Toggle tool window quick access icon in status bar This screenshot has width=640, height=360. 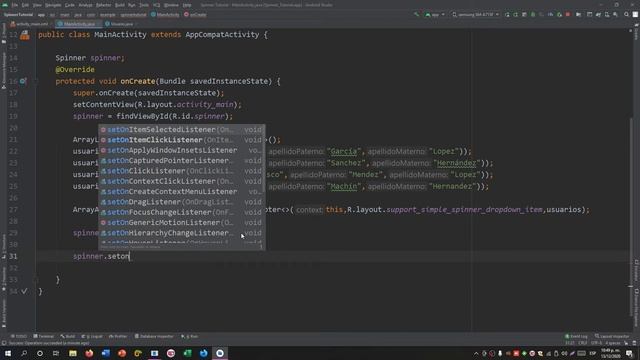[x=4, y=343]
